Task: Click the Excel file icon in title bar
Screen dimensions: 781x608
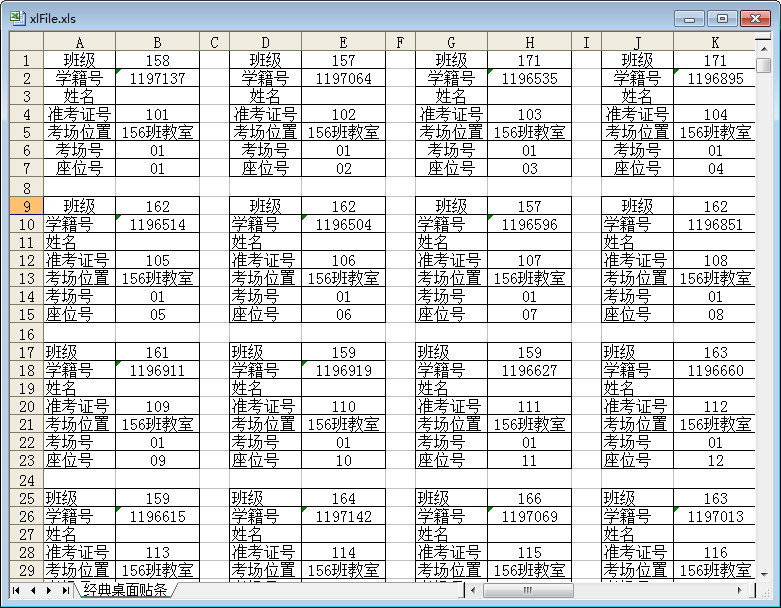Action: (x=17, y=18)
